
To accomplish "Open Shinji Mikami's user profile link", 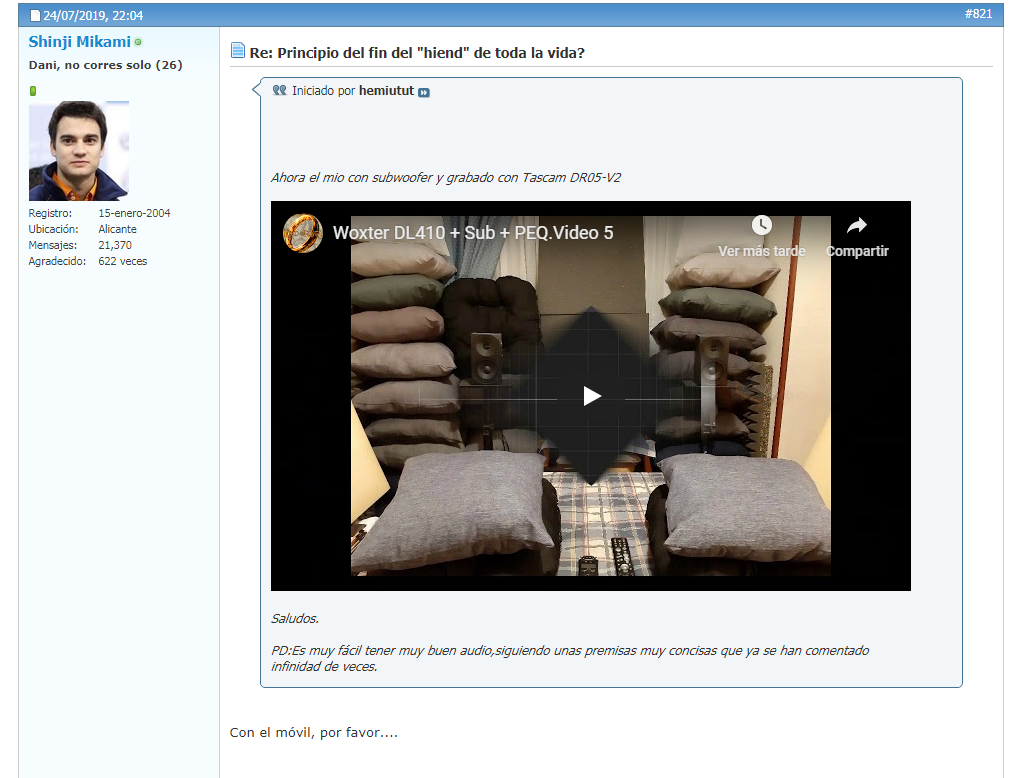I will 79,42.
